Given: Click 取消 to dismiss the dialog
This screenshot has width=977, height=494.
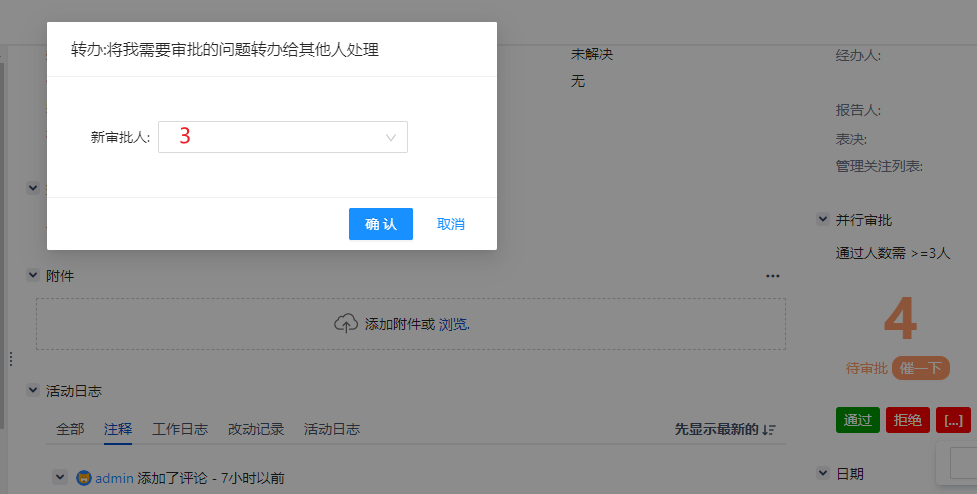Looking at the screenshot, I should 451,224.
